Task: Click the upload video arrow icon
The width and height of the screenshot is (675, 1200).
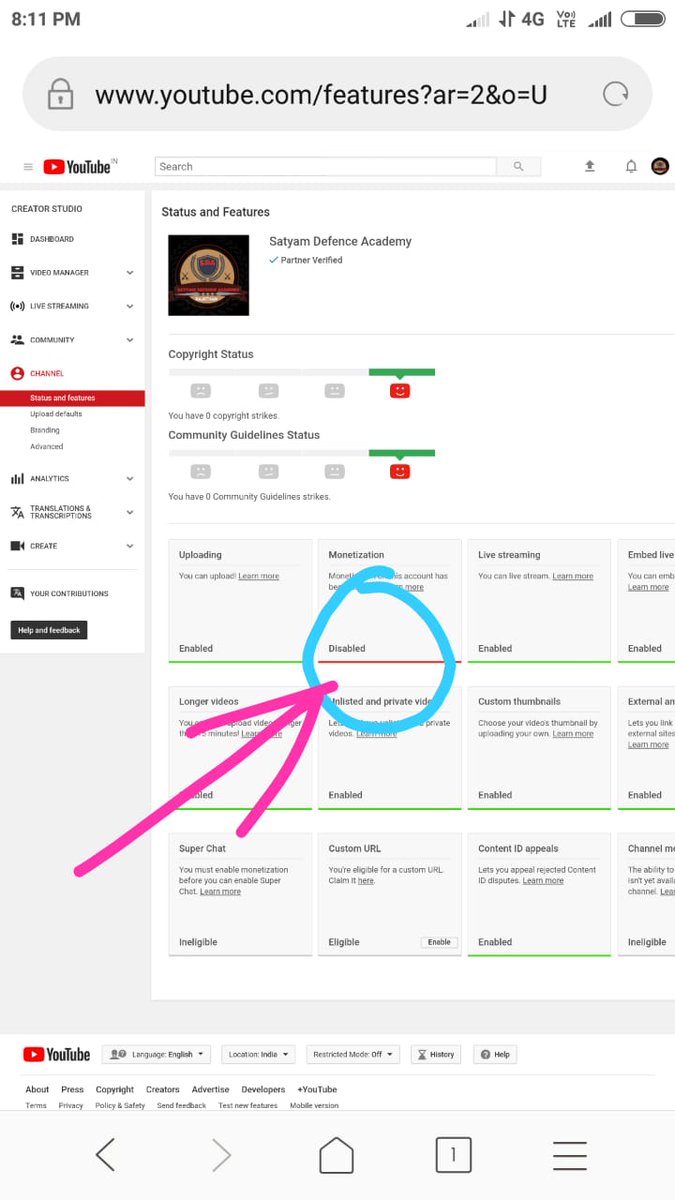Action: [x=590, y=166]
